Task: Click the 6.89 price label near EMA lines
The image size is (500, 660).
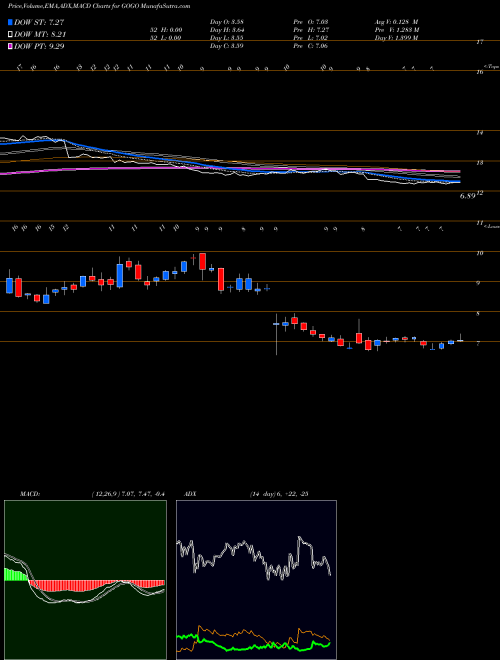Action: pos(467,196)
